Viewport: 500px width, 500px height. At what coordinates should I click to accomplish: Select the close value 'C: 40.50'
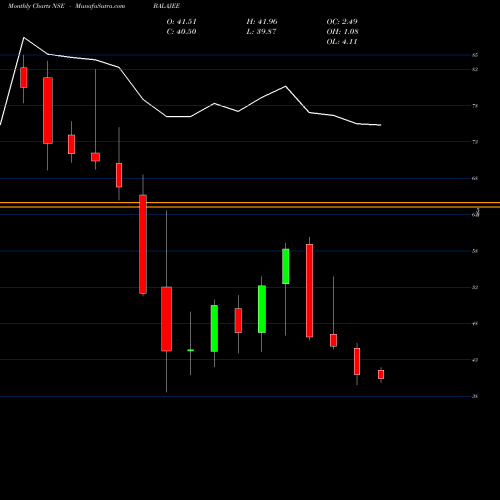(x=181, y=32)
